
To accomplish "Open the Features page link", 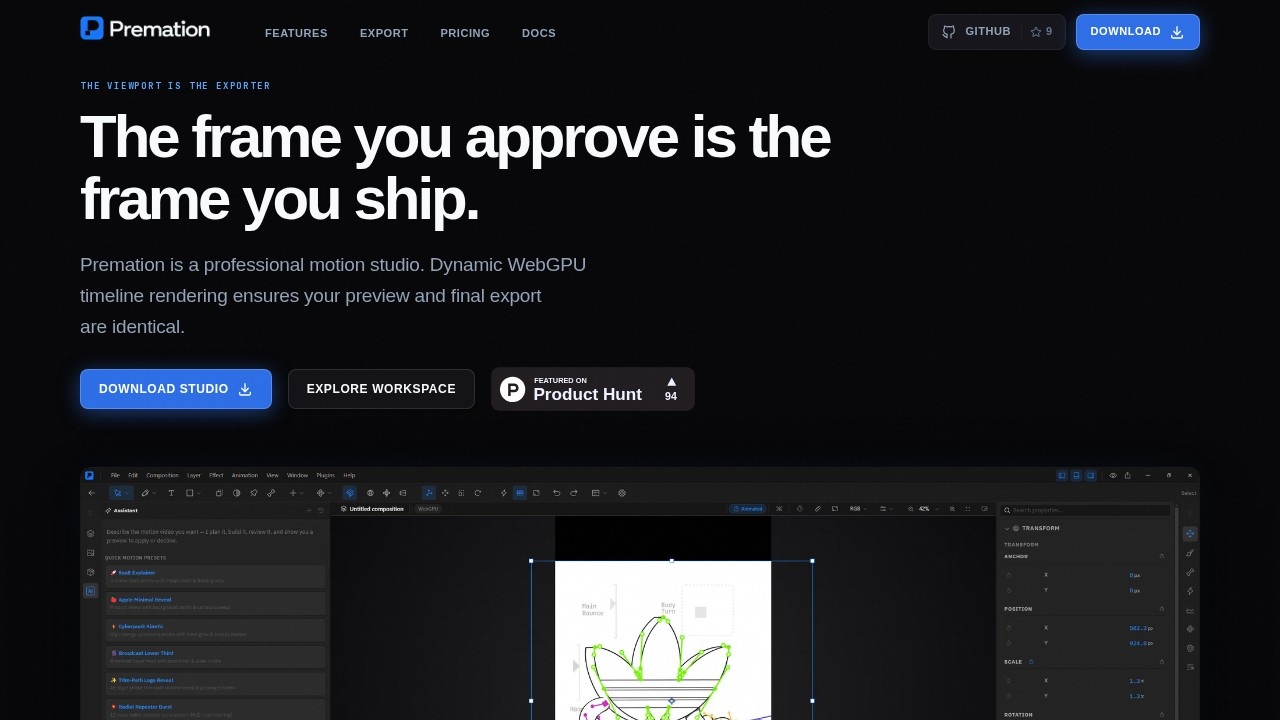I will [x=296, y=33].
